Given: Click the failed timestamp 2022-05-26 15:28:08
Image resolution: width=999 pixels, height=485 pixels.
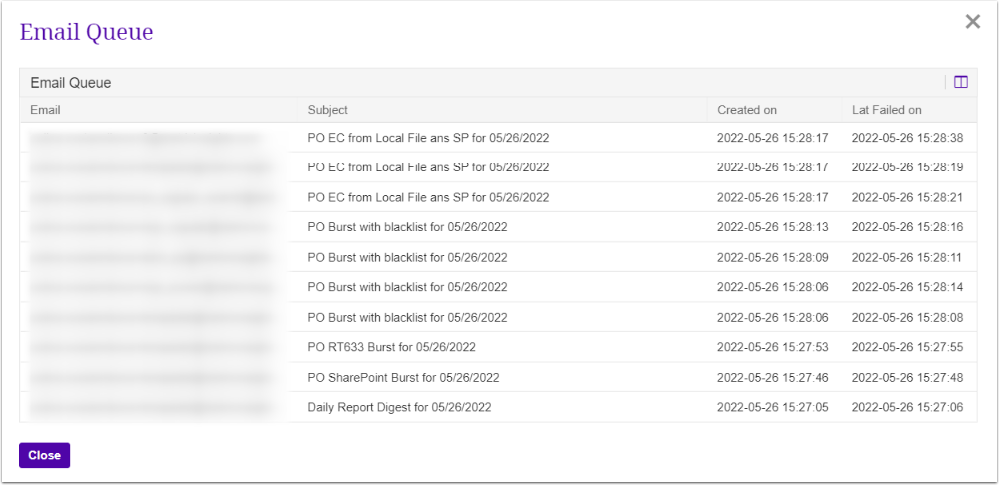Looking at the screenshot, I should pyautogui.click(x=907, y=317).
